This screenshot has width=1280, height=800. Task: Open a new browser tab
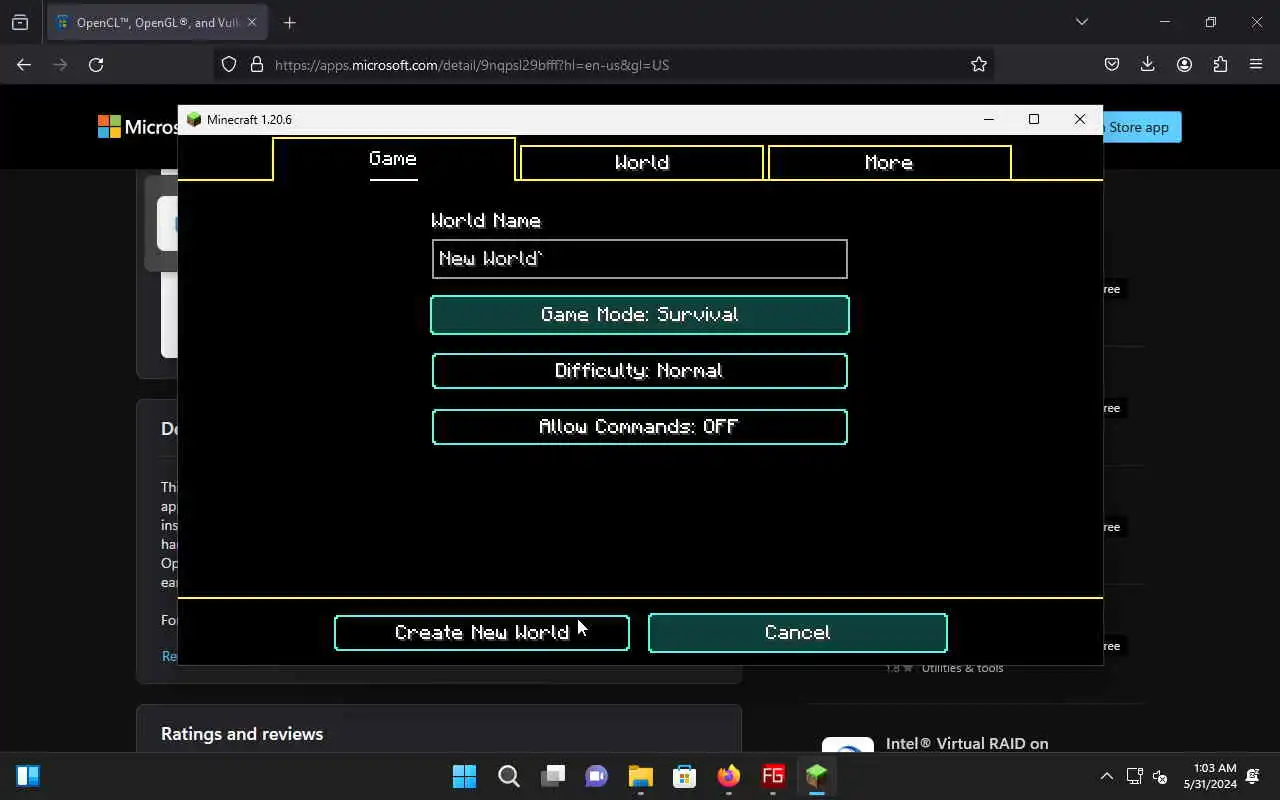coord(289,22)
